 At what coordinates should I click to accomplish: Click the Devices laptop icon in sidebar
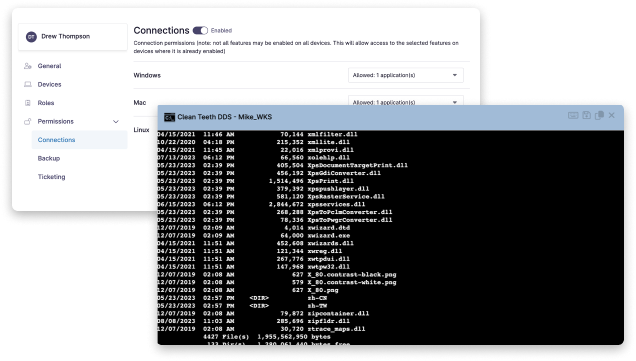28,84
